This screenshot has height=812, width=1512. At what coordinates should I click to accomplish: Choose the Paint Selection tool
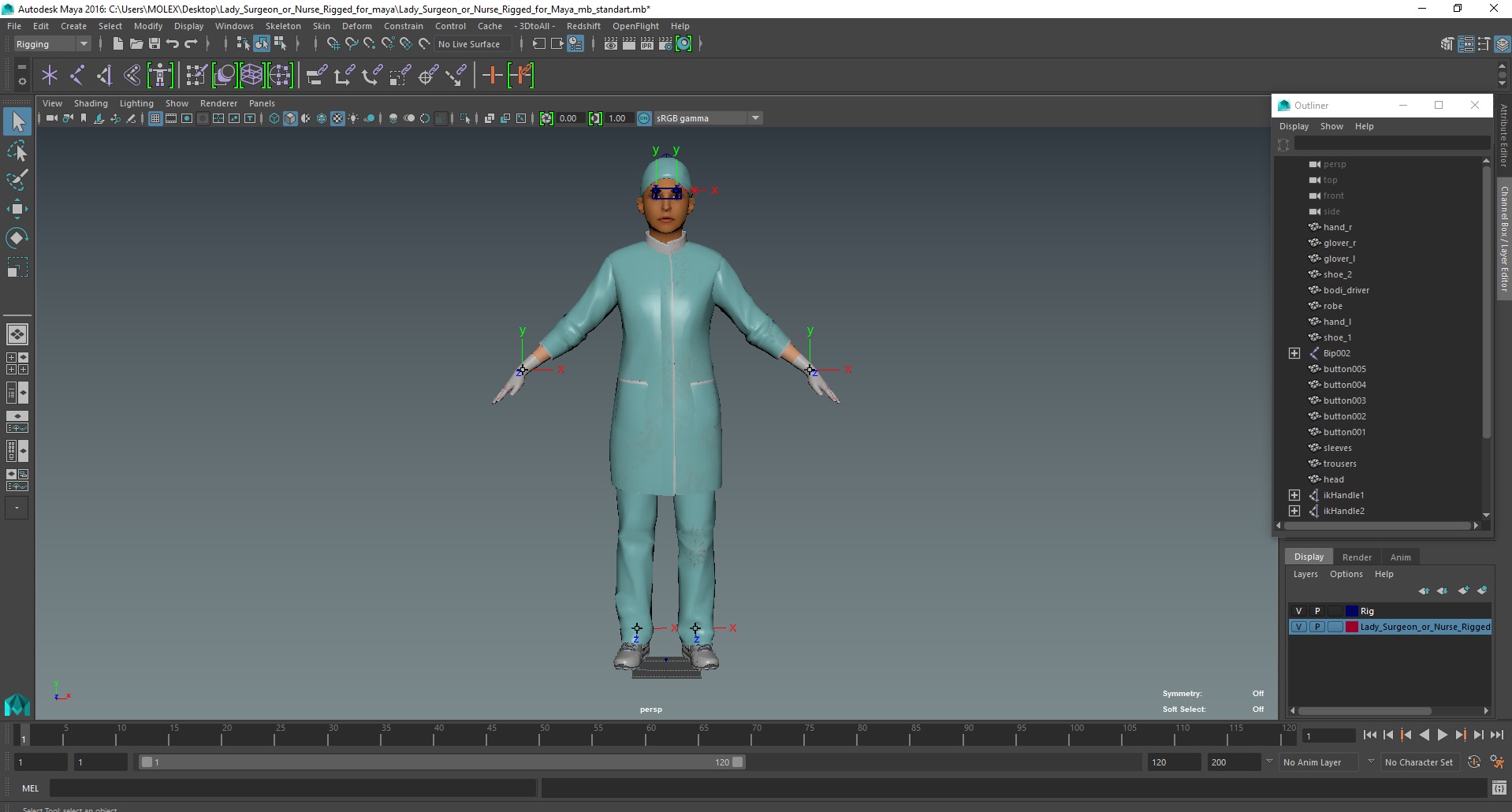click(17, 180)
